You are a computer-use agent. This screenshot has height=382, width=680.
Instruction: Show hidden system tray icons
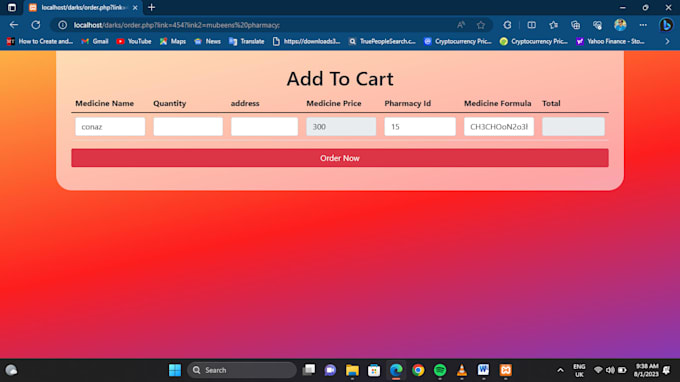560,370
